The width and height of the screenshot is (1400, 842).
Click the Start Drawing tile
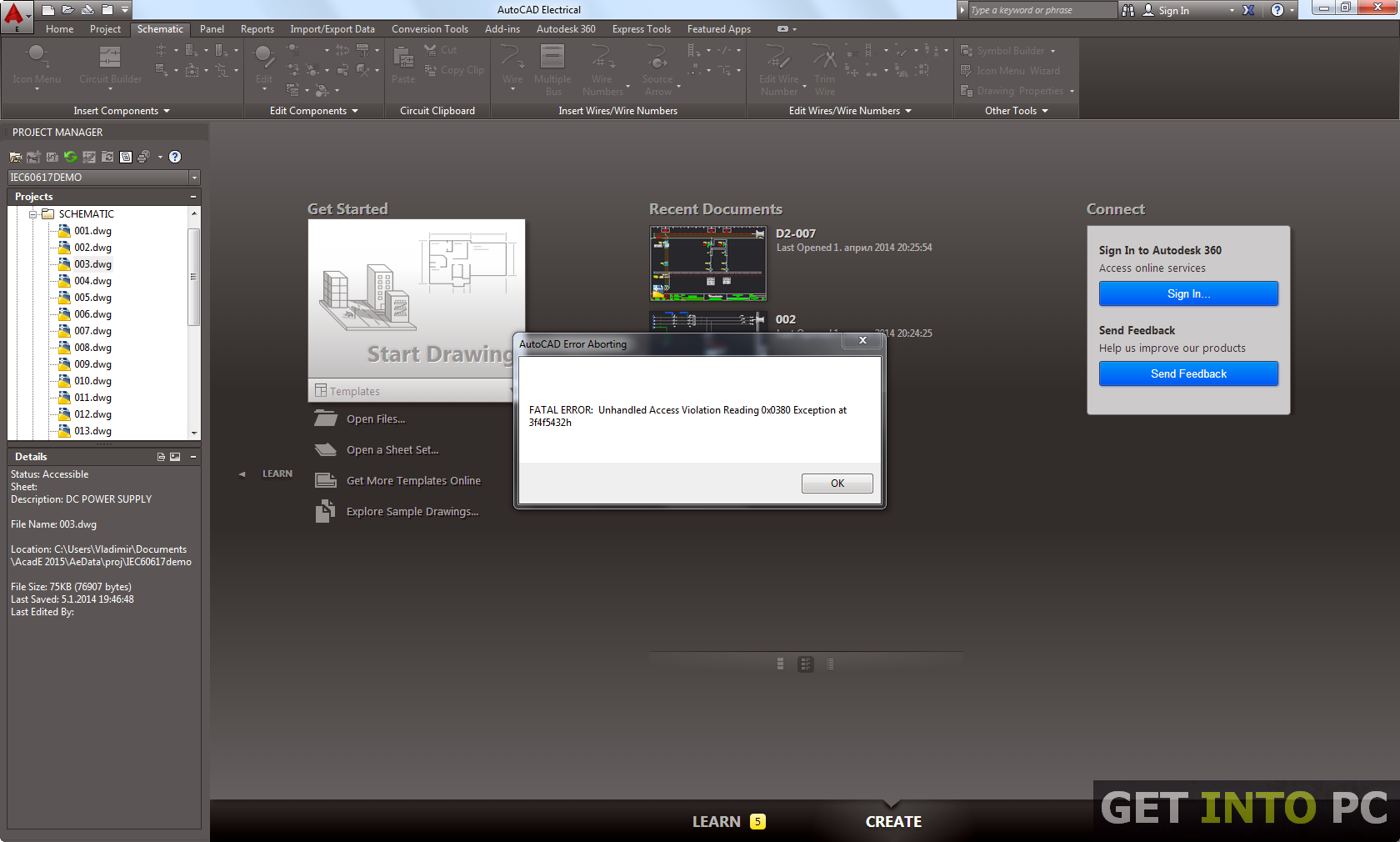[x=417, y=298]
